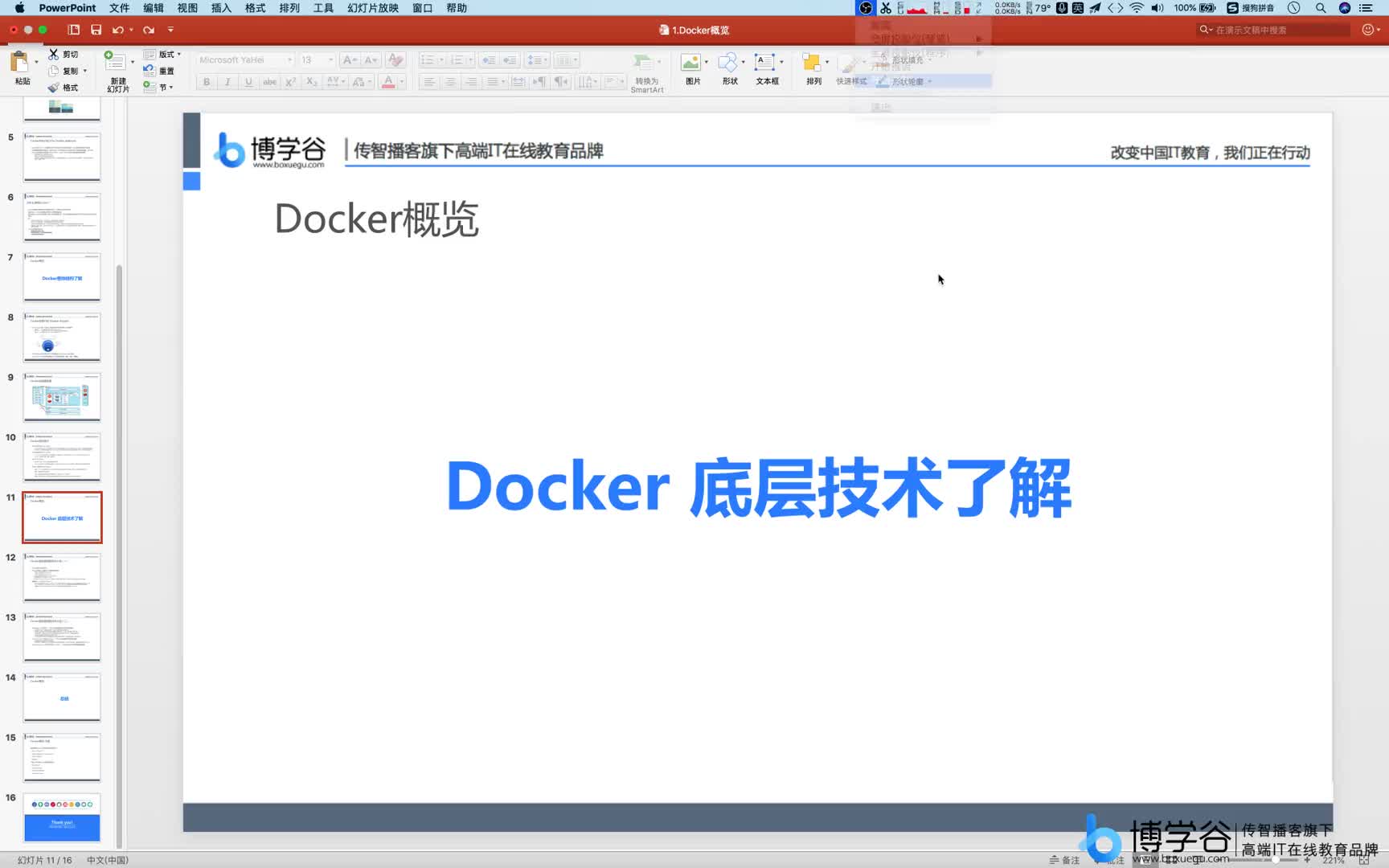The width and height of the screenshot is (1389, 868).
Task: Open the New Slide dropdown arrow
Action: tap(133, 62)
